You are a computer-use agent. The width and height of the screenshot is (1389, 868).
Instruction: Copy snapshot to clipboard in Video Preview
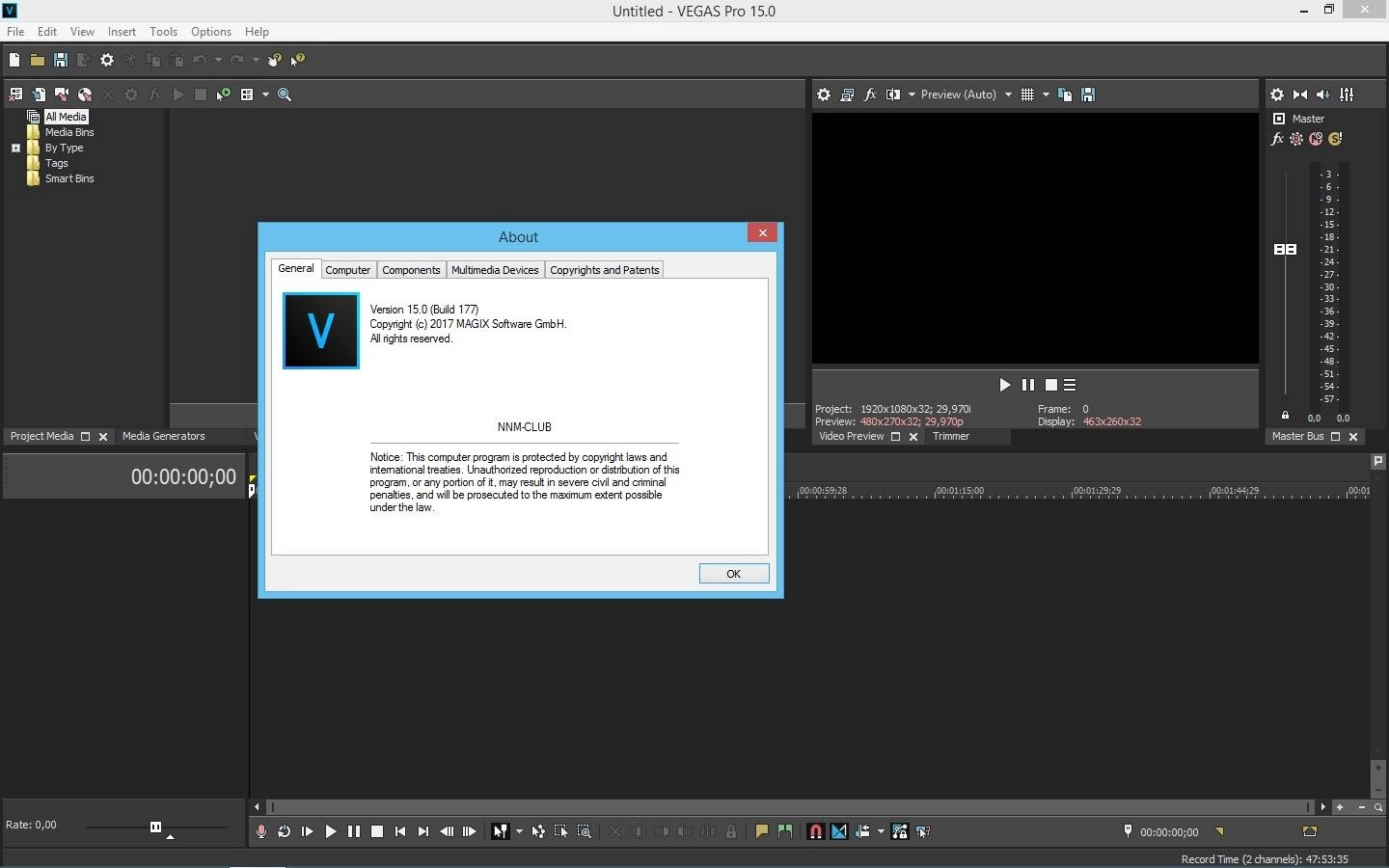click(1065, 95)
